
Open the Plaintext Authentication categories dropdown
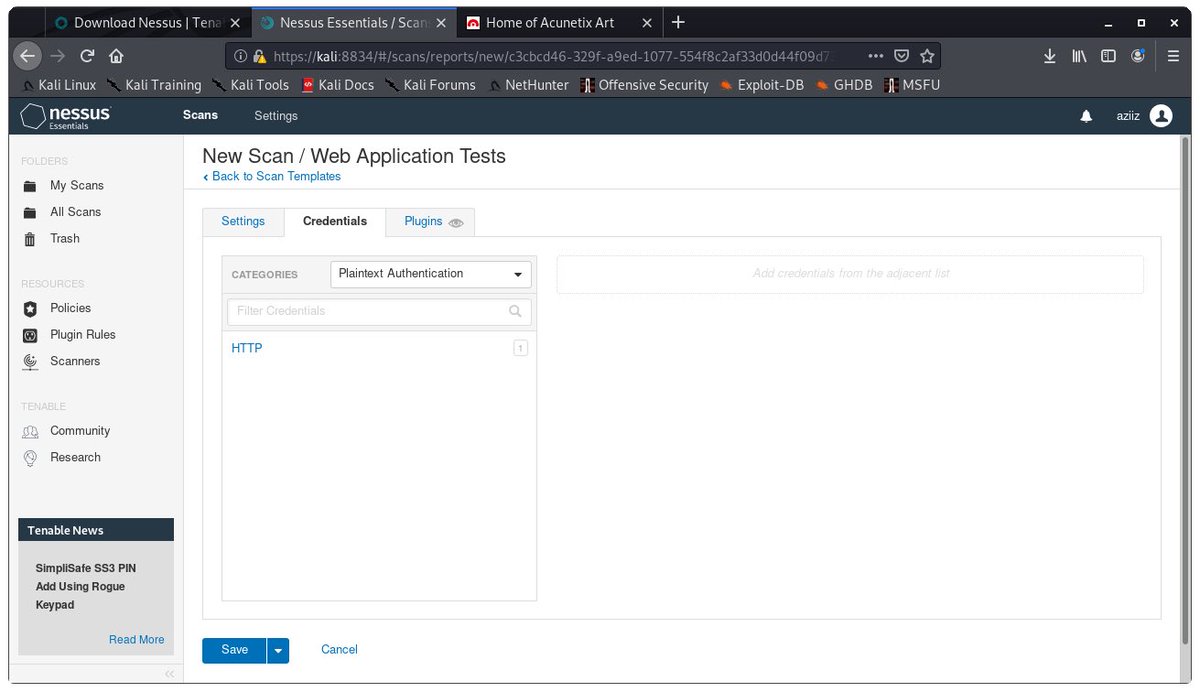tap(431, 274)
